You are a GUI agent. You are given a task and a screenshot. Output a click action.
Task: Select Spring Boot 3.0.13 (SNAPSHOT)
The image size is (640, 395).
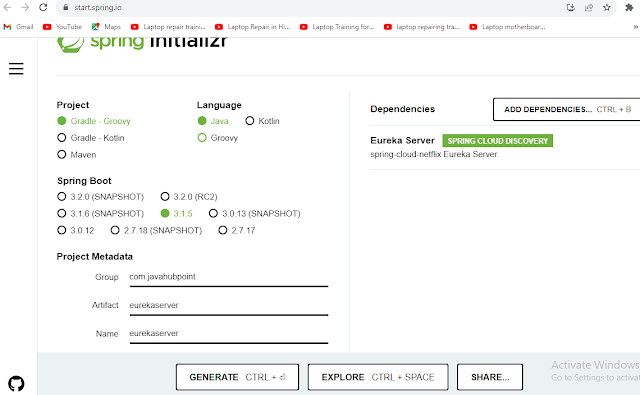[255, 213]
